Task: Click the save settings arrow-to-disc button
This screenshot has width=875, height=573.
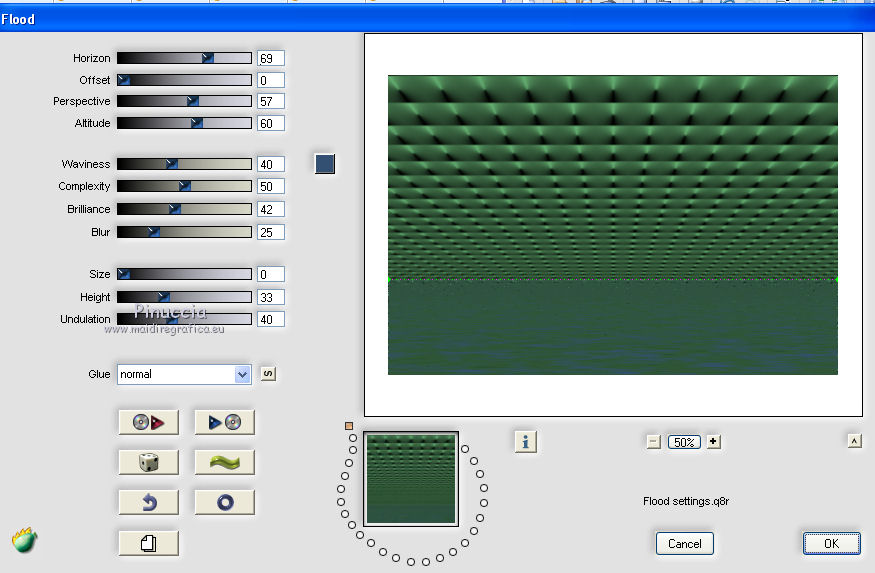Action: [x=224, y=422]
